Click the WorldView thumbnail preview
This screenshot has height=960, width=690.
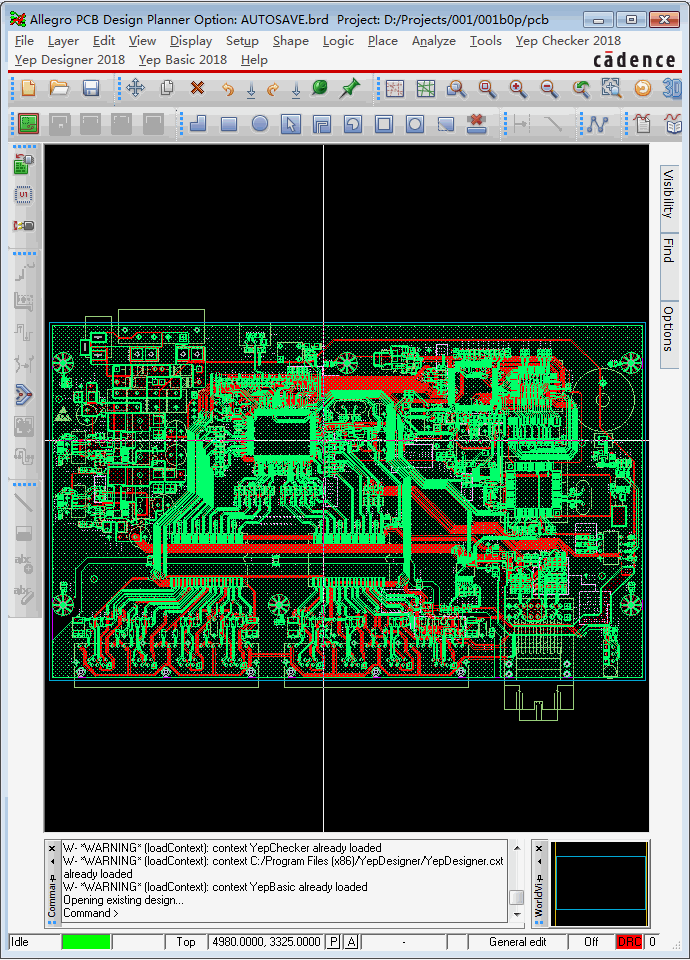[599, 884]
